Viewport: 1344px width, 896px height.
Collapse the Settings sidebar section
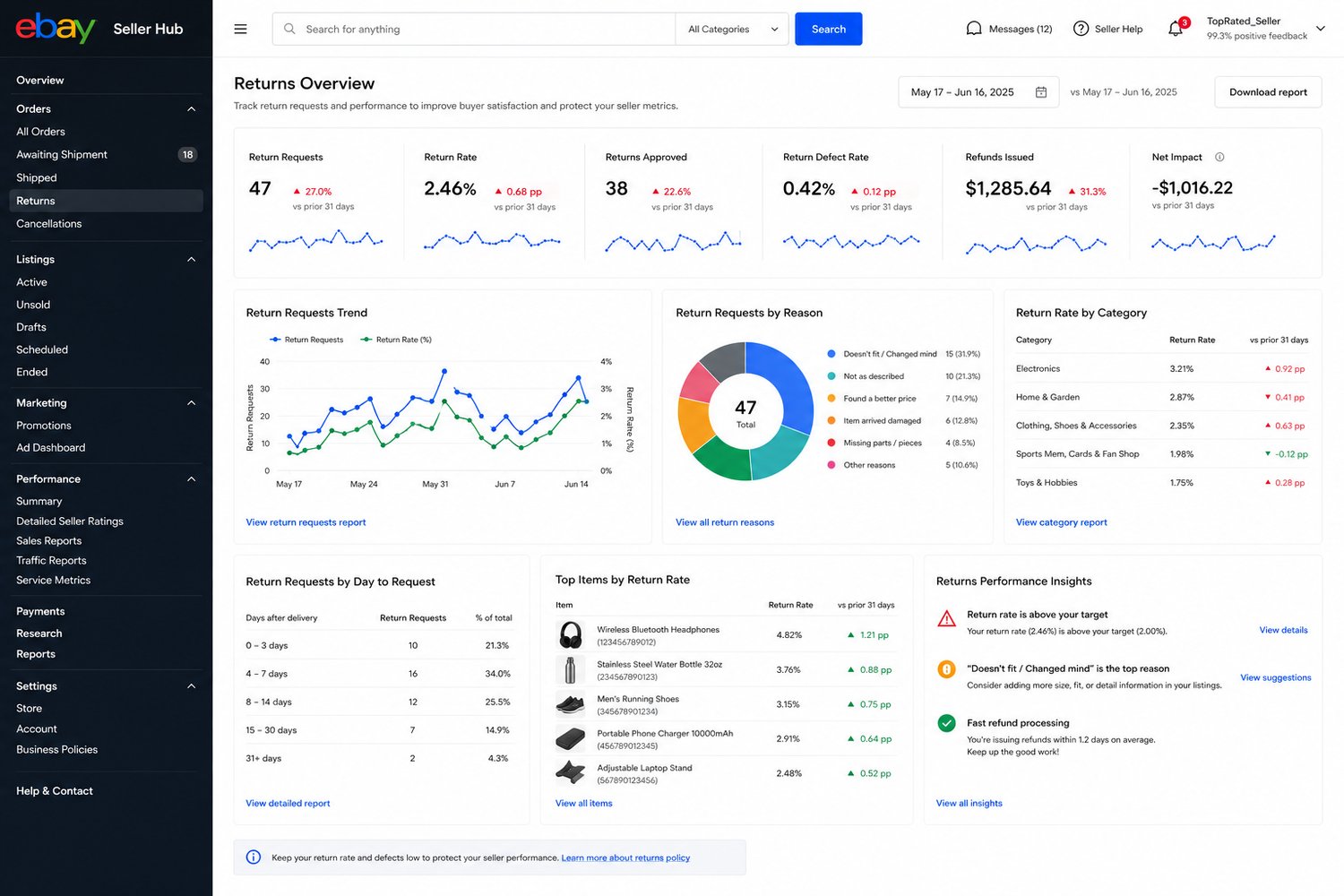coord(191,686)
